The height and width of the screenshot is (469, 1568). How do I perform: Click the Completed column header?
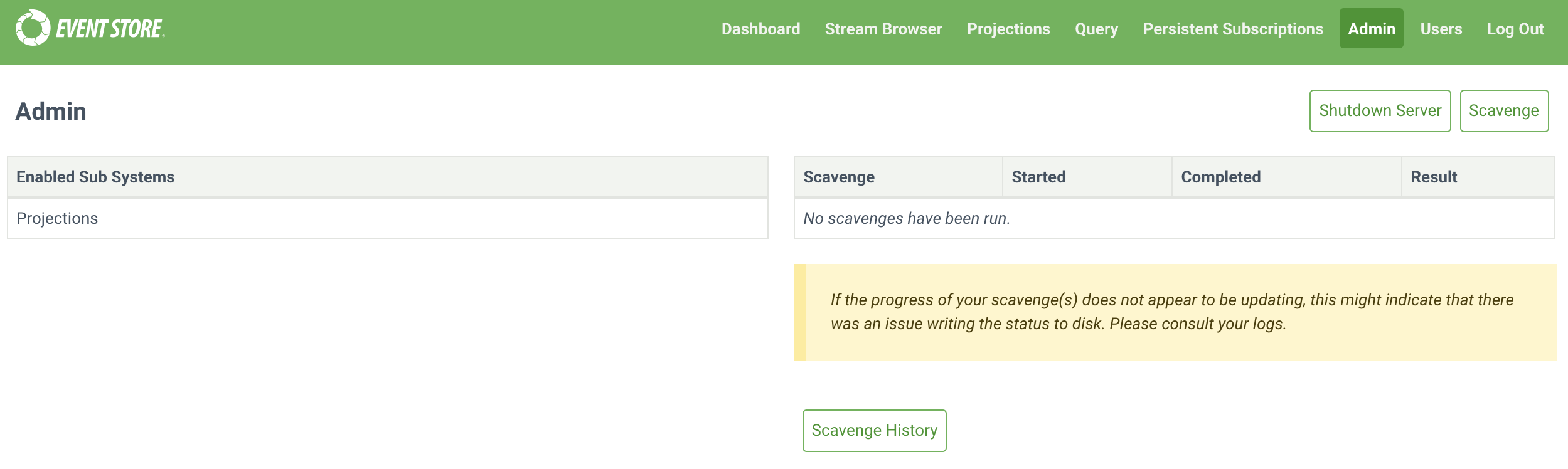pyautogui.click(x=1220, y=177)
